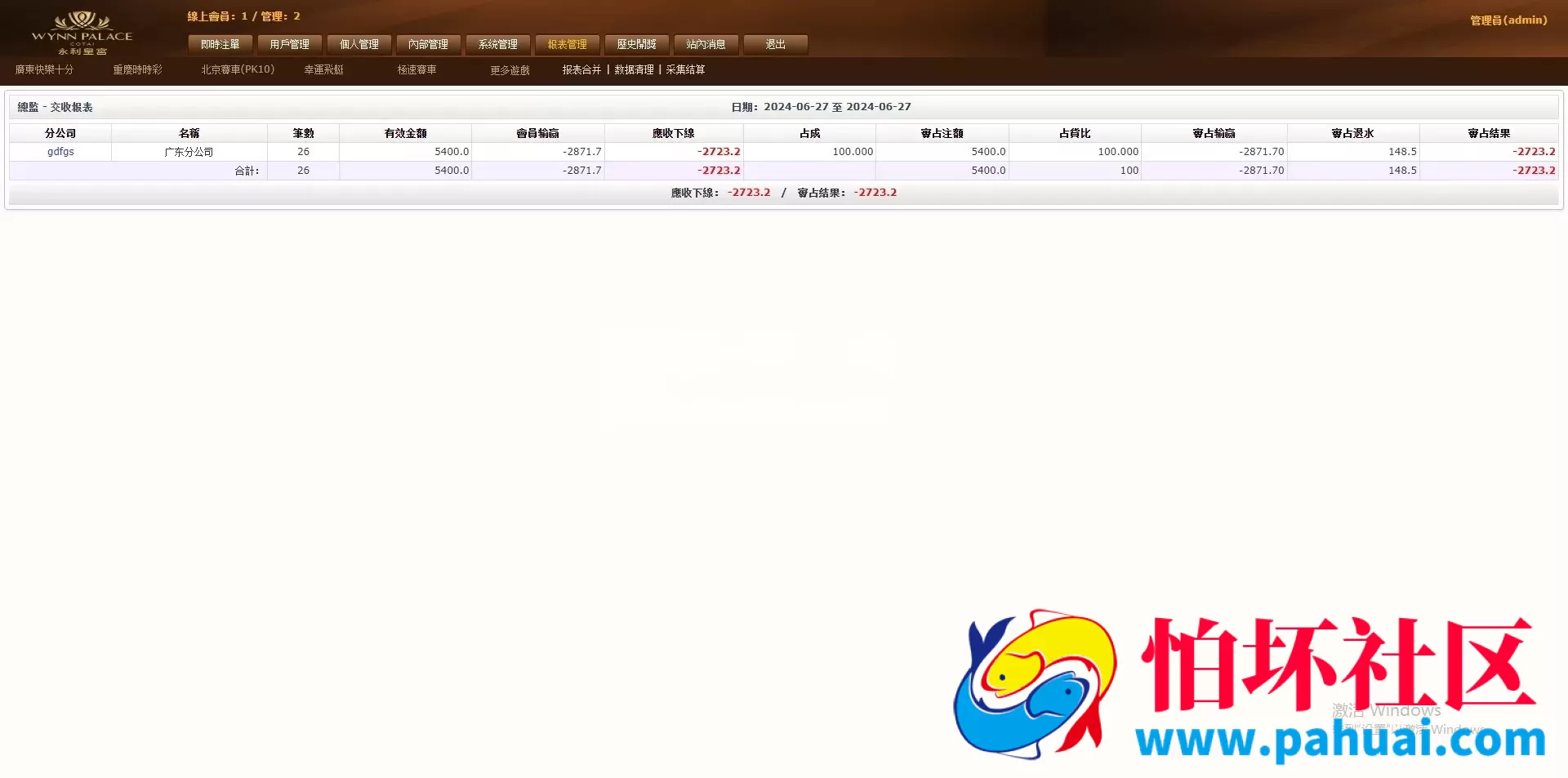Select the 重慶時時彩 game link

click(x=137, y=69)
